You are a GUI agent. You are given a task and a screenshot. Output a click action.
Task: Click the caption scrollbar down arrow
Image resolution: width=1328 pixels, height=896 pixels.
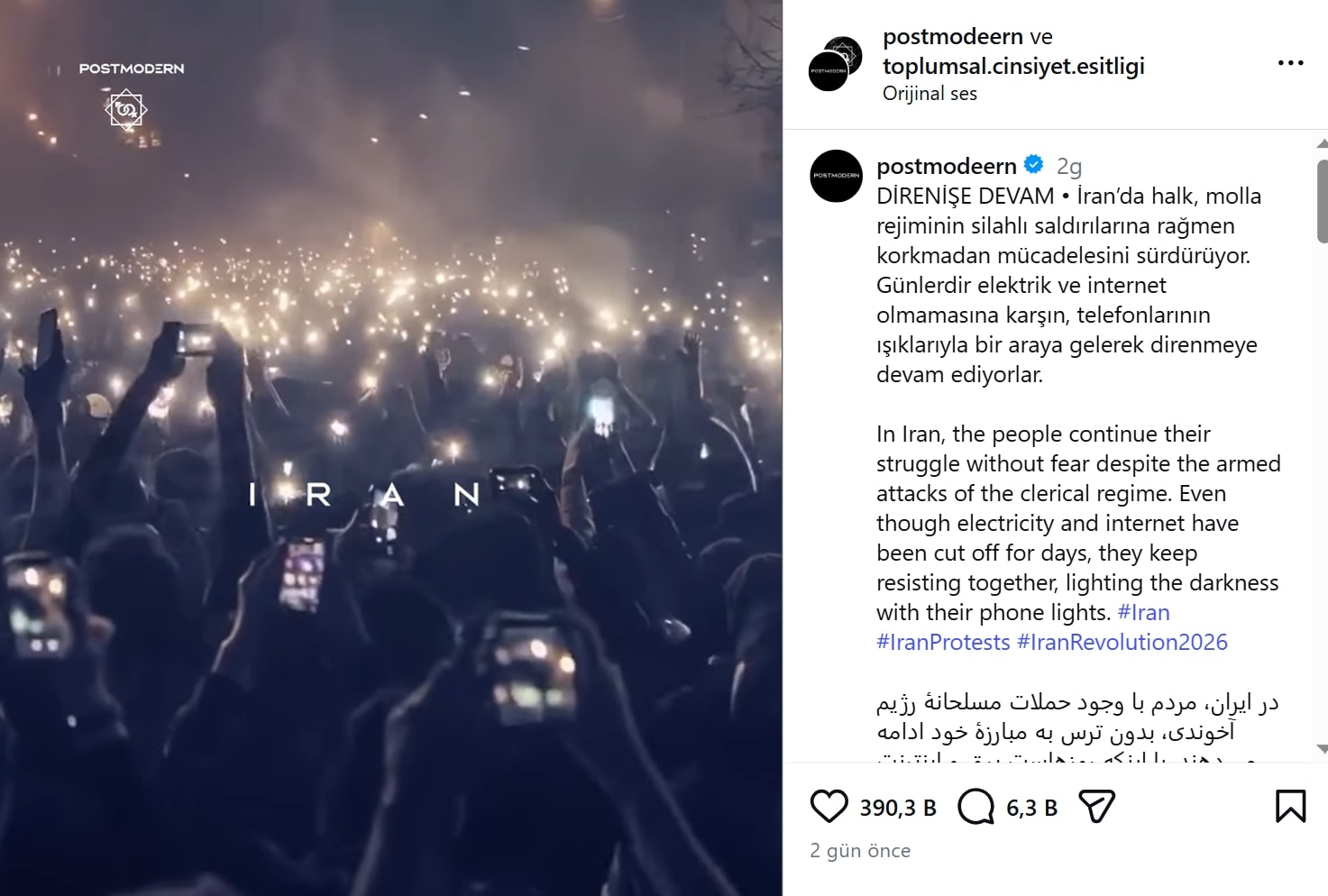coord(1322,749)
